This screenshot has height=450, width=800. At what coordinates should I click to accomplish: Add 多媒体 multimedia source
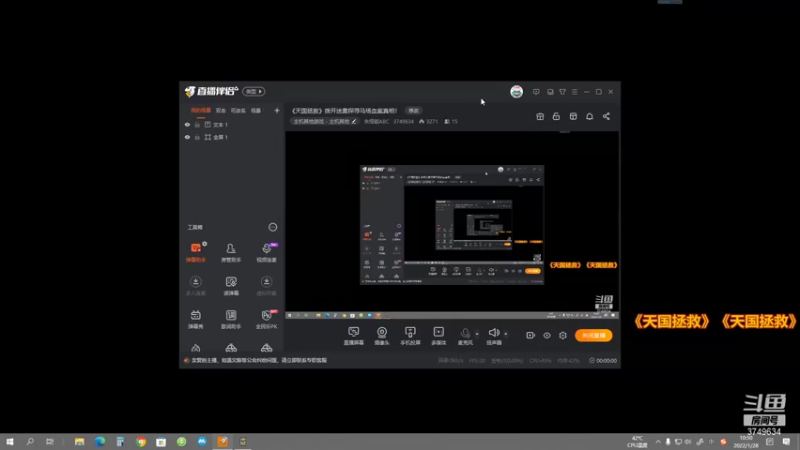(x=438, y=336)
